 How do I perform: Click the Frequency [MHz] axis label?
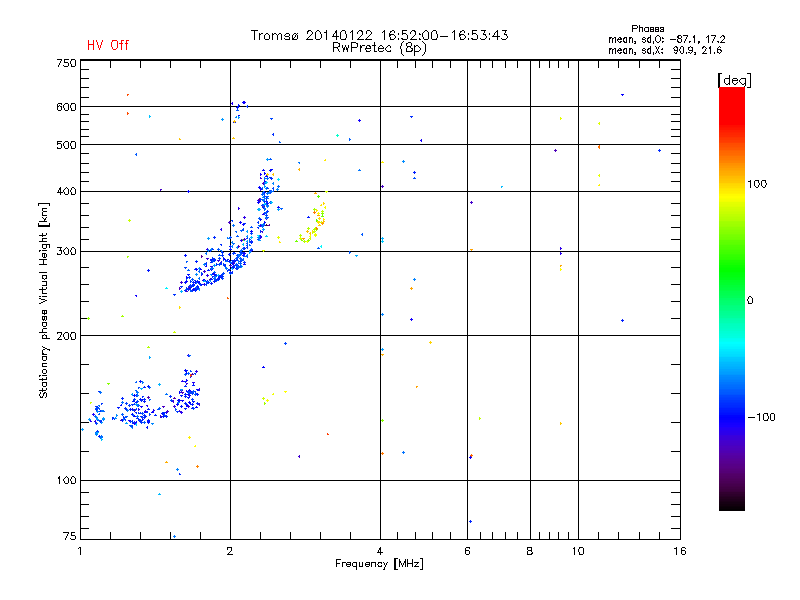pyautogui.click(x=379, y=564)
